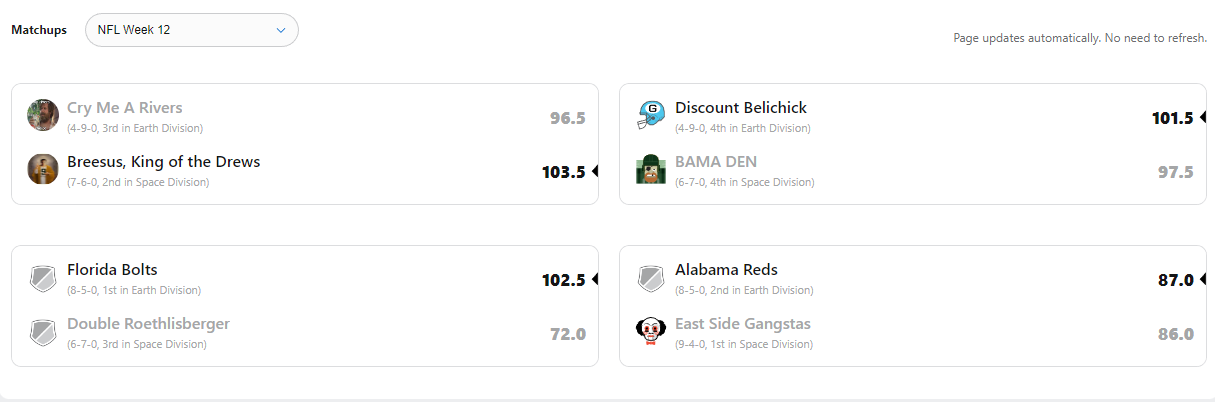Click Discount Belichick score of 101.5

(1173, 118)
